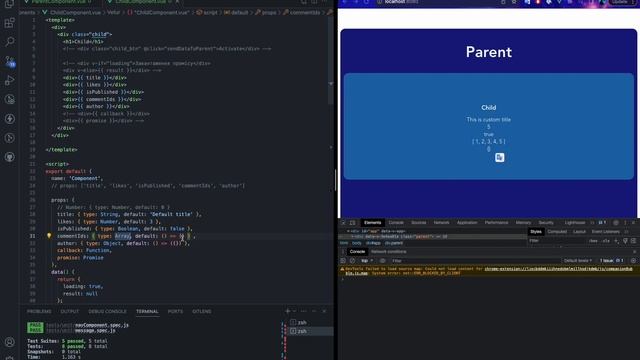Click the 'div.parent' breadcrumb in Elements
Image resolution: width=640 pixels, height=360 pixels.
click(x=393, y=243)
